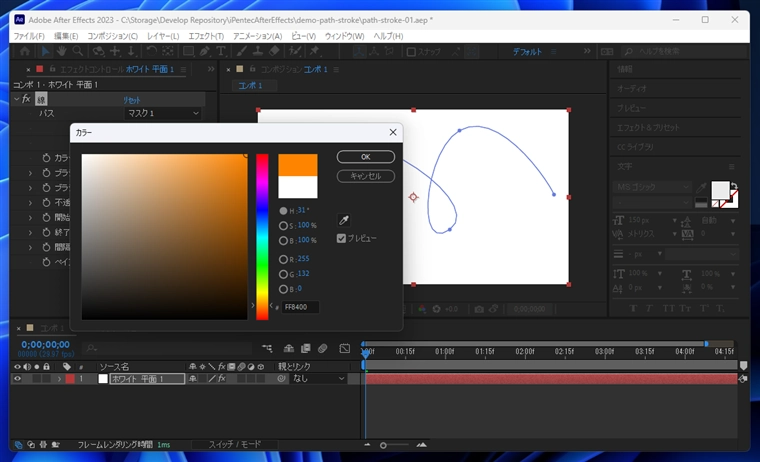Viewport: 760px width, 462px height.
Task: Expand the ホワイト 平面 1 layer properties
Action: click(59, 379)
